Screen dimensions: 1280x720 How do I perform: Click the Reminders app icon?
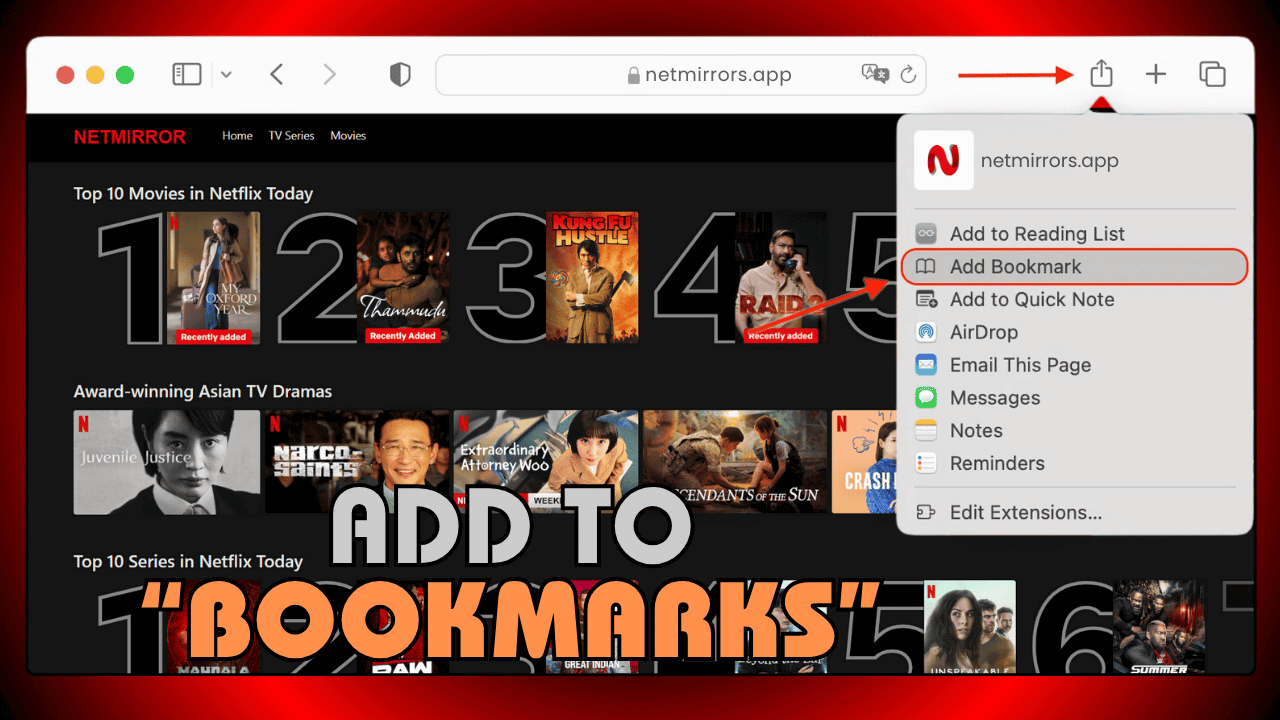[x=926, y=464]
